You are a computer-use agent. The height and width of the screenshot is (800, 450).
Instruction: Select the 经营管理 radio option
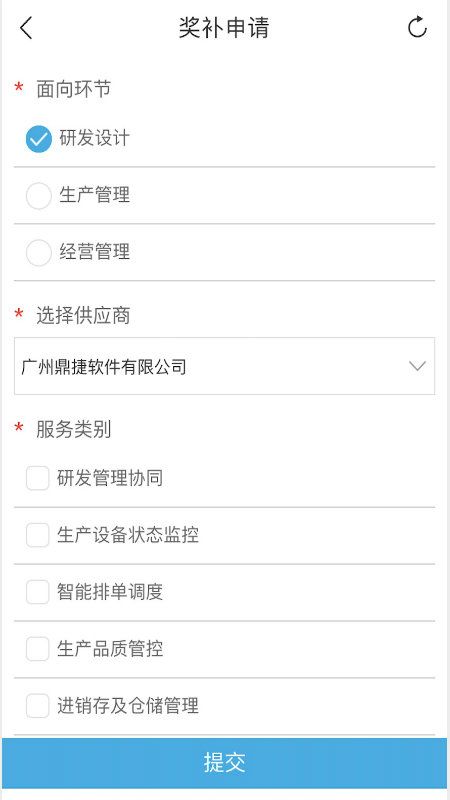pyautogui.click(x=39, y=253)
